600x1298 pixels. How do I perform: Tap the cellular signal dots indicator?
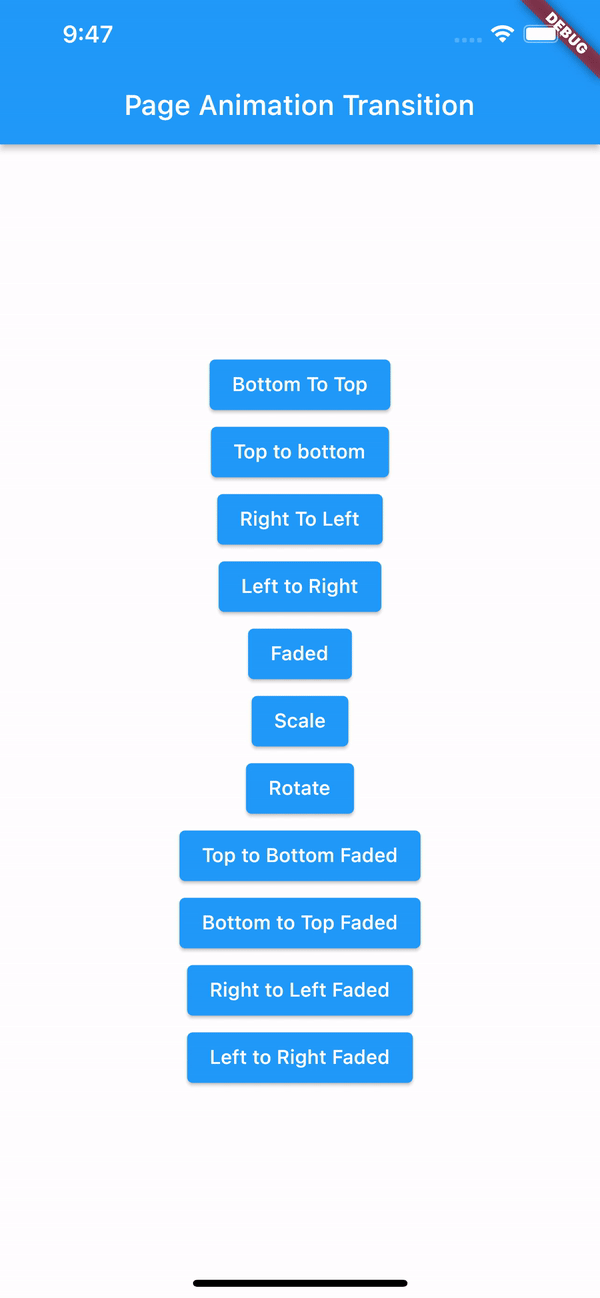pos(467,40)
